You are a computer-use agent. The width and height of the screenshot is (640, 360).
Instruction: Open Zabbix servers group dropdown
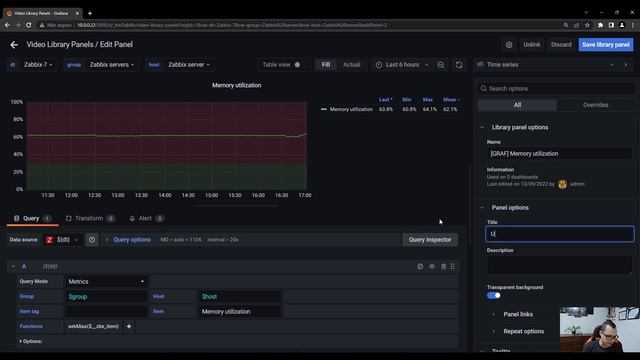click(x=111, y=65)
